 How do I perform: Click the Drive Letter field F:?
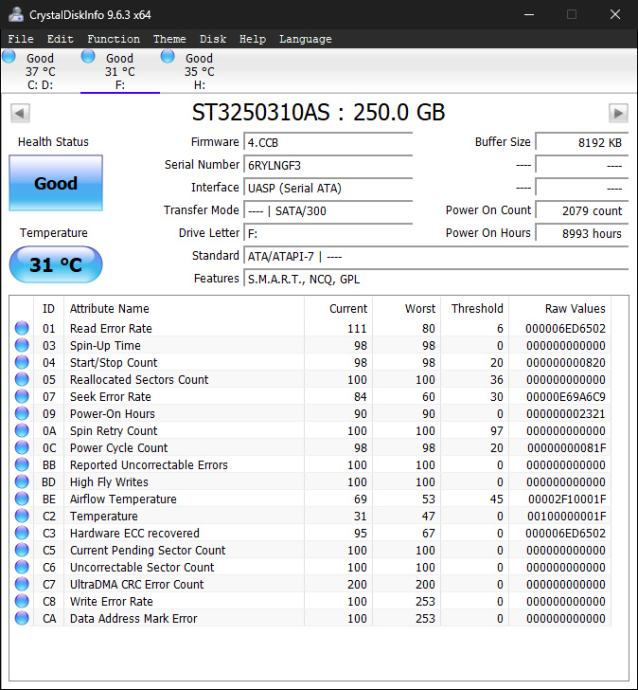(x=328, y=234)
